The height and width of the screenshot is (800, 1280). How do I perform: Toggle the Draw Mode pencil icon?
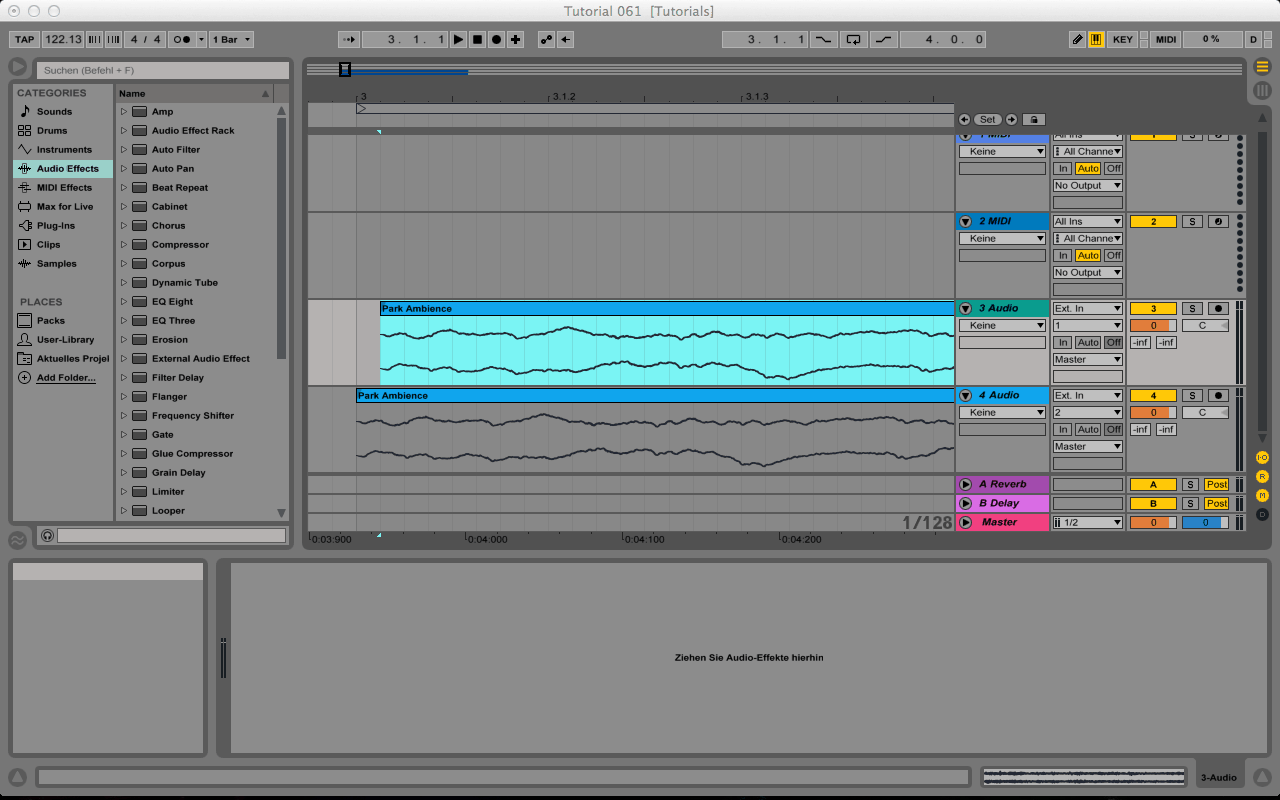tap(1077, 40)
